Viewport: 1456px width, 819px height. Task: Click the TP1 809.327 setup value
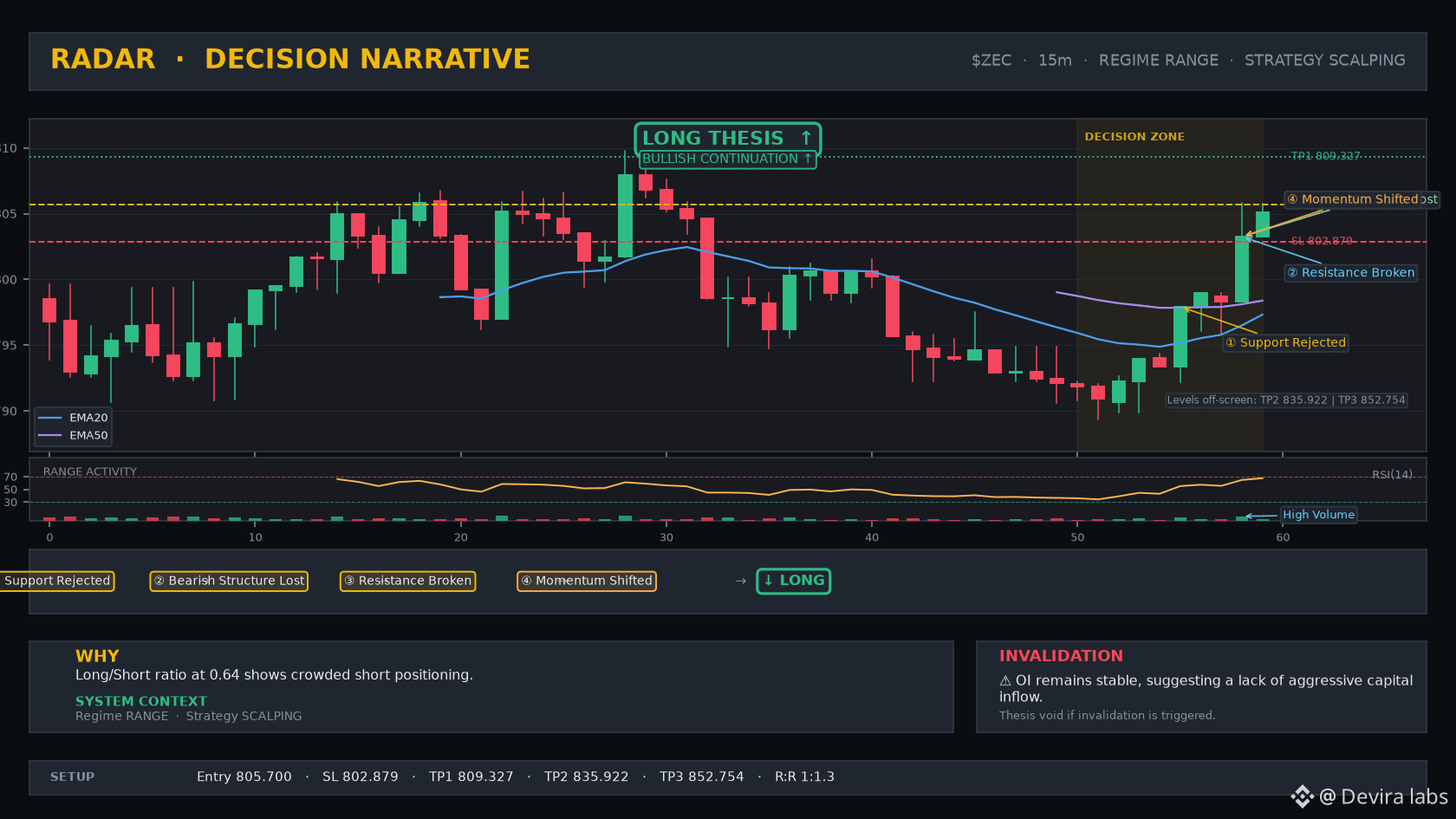click(x=471, y=777)
